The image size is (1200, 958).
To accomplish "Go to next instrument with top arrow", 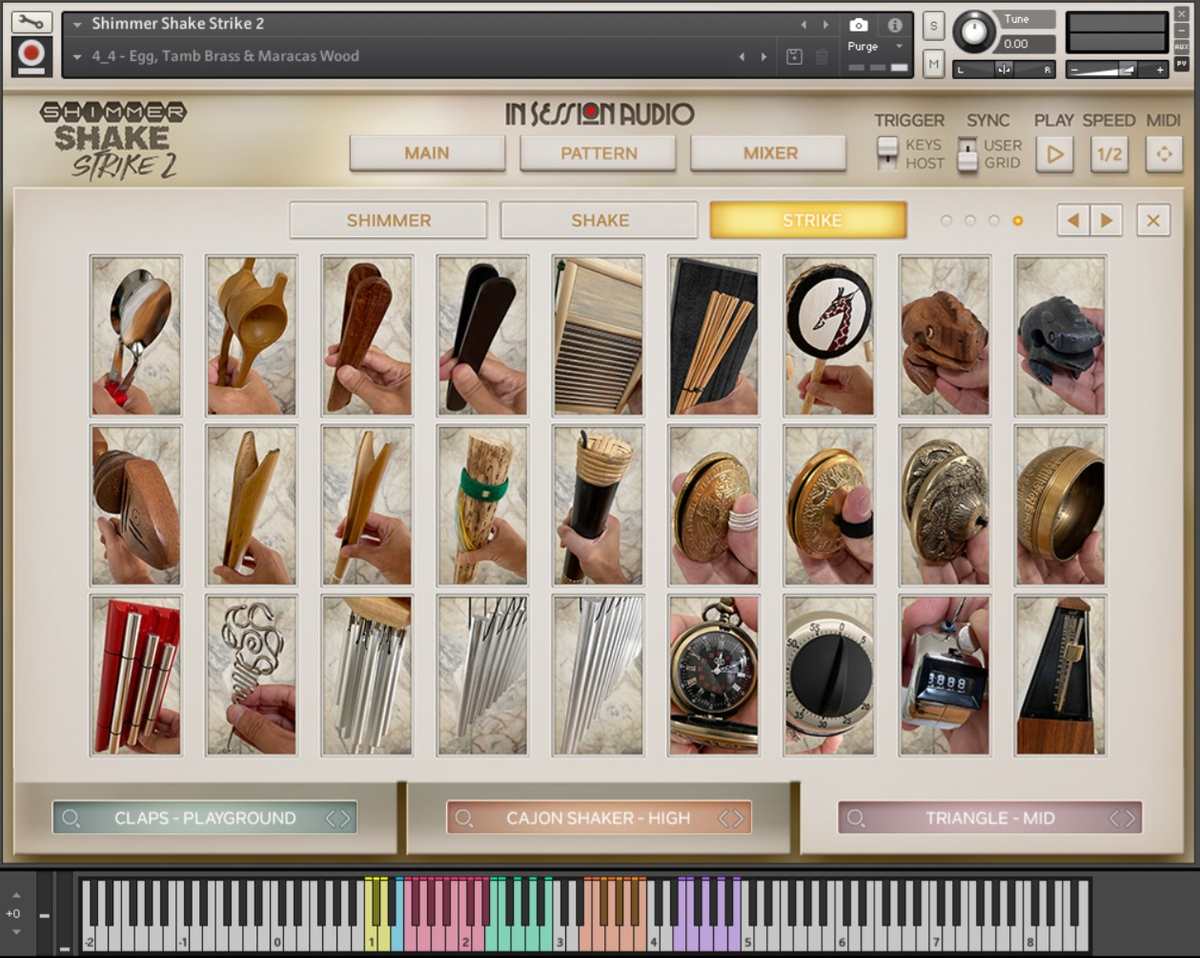I will tap(826, 24).
